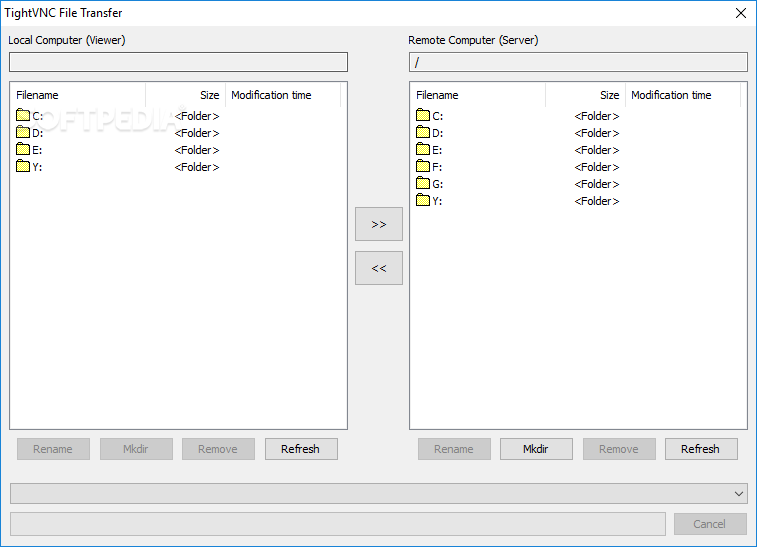Refresh the Local Computer file list
Image resolution: width=757 pixels, height=547 pixels.
point(301,449)
